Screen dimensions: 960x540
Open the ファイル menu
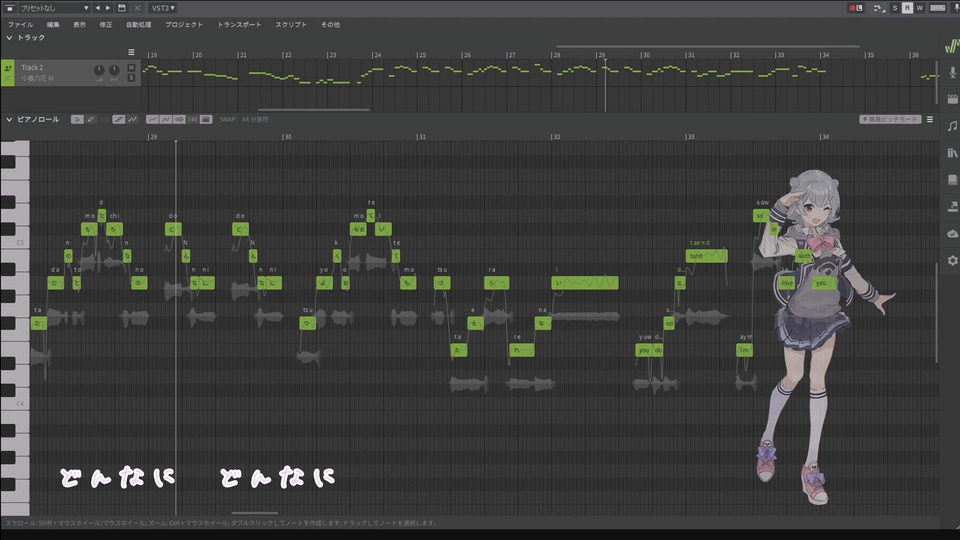pyautogui.click(x=20, y=24)
